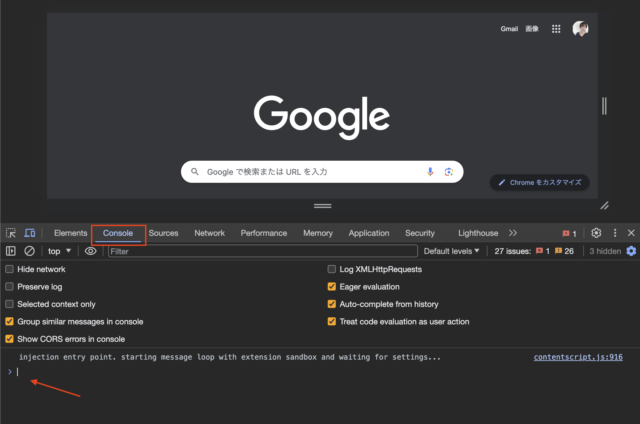Switch to the Security tab
Image resolution: width=640 pixels, height=424 pixels.
coord(420,233)
